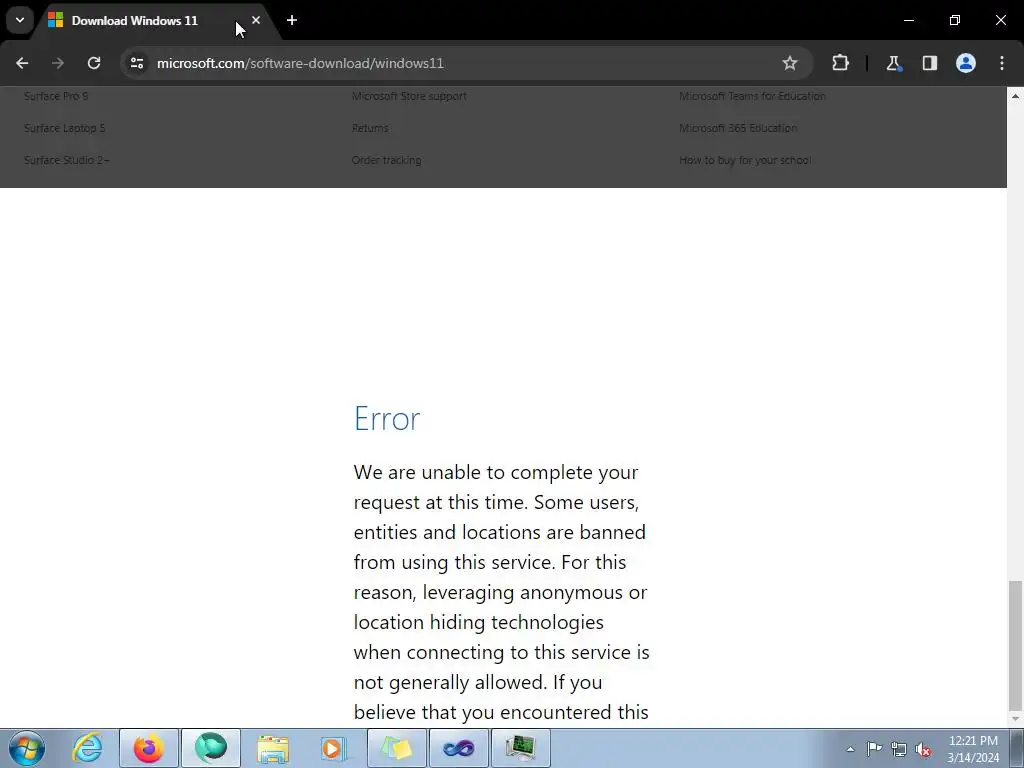The image size is (1024, 768).
Task: View site information icon in address bar
Action: 137,63
